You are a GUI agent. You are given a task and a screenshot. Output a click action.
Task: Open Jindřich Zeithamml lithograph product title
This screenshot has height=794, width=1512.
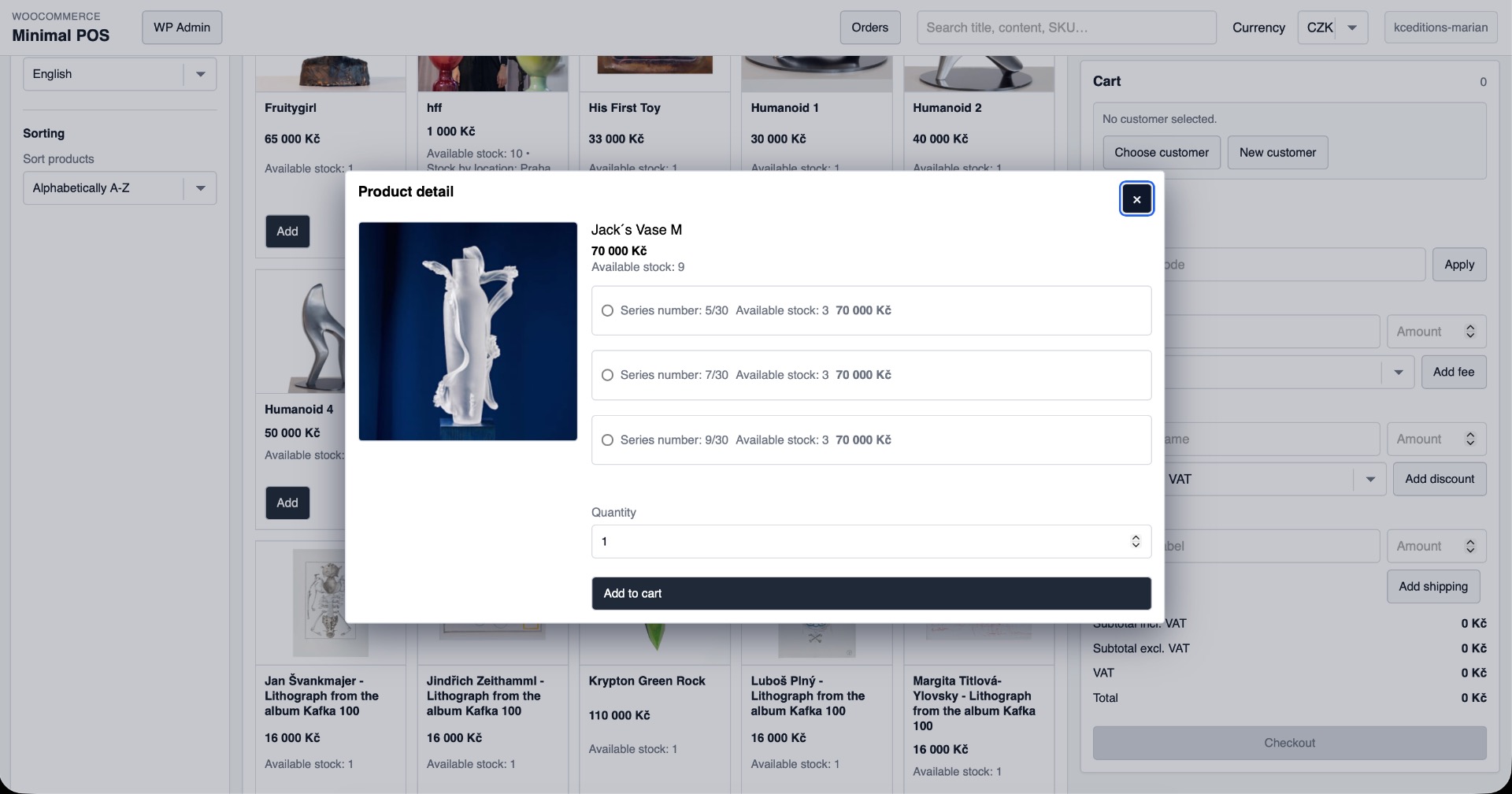485,696
